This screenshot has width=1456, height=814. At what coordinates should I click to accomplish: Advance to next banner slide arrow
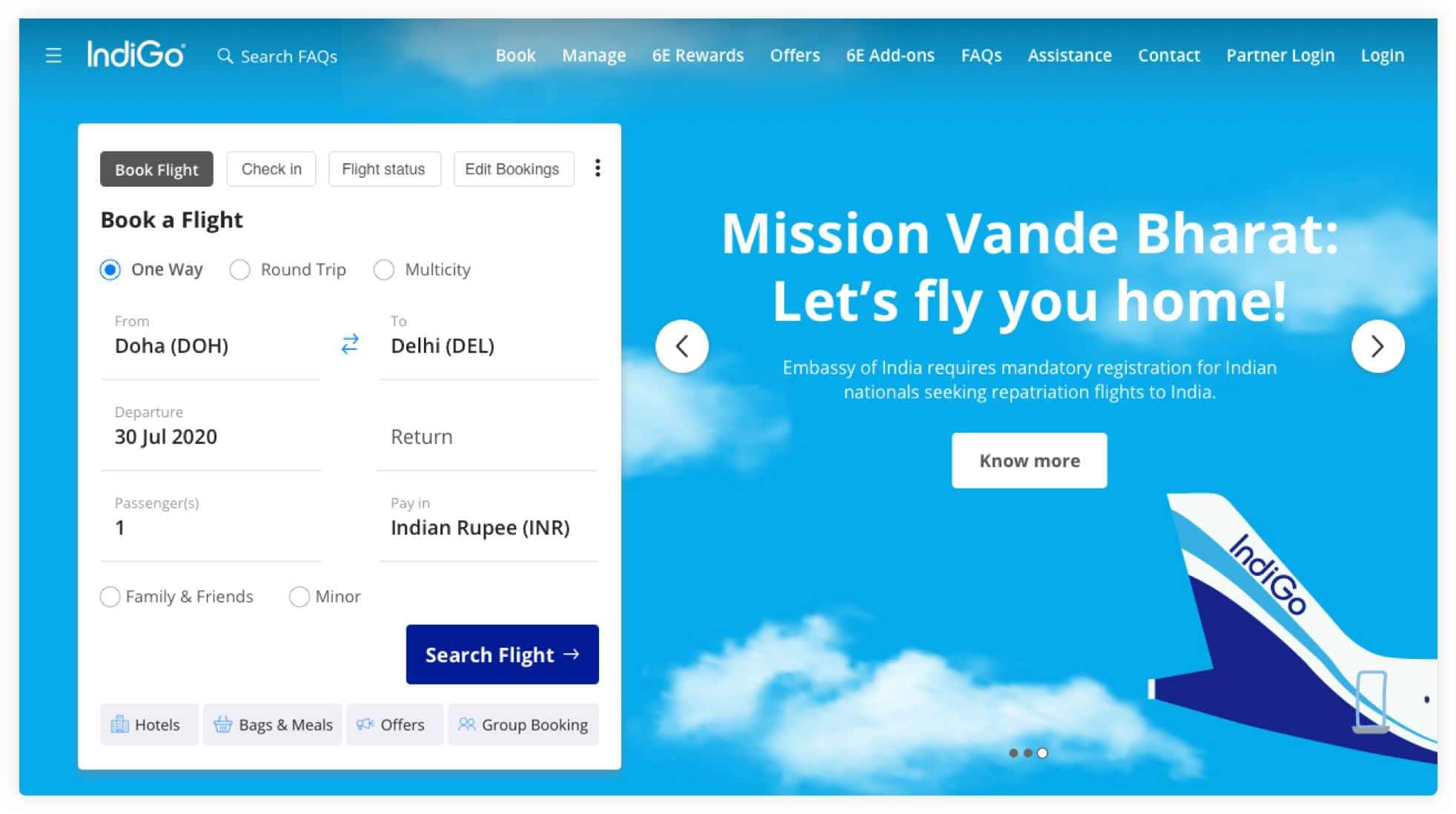[x=1377, y=346]
